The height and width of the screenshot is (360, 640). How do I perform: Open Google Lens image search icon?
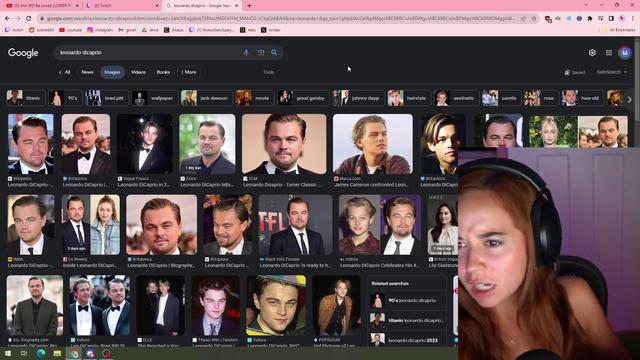[260, 53]
